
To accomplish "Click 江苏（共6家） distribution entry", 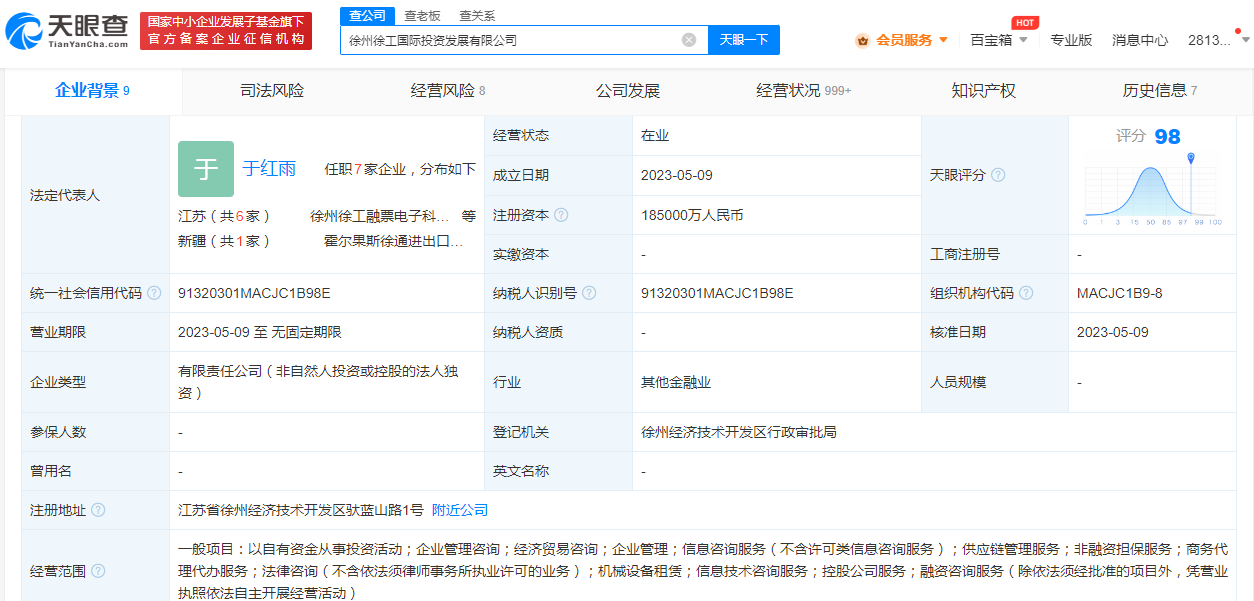I will click(x=224, y=215).
